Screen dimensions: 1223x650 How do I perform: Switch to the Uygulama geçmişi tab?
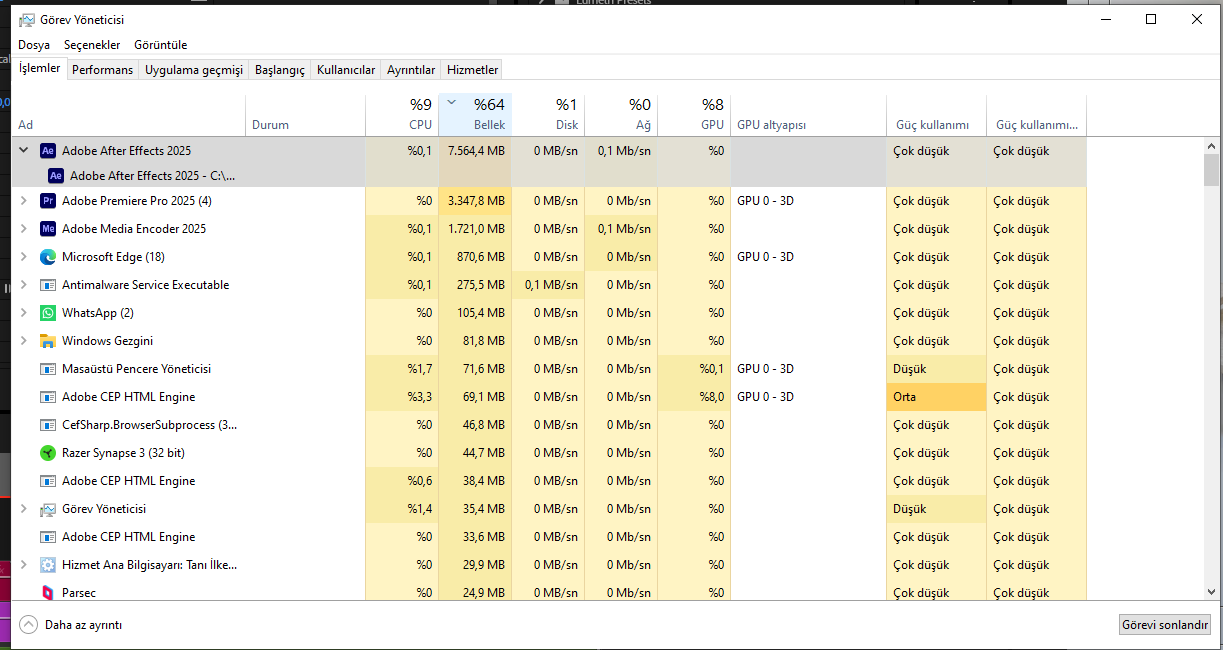(194, 70)
